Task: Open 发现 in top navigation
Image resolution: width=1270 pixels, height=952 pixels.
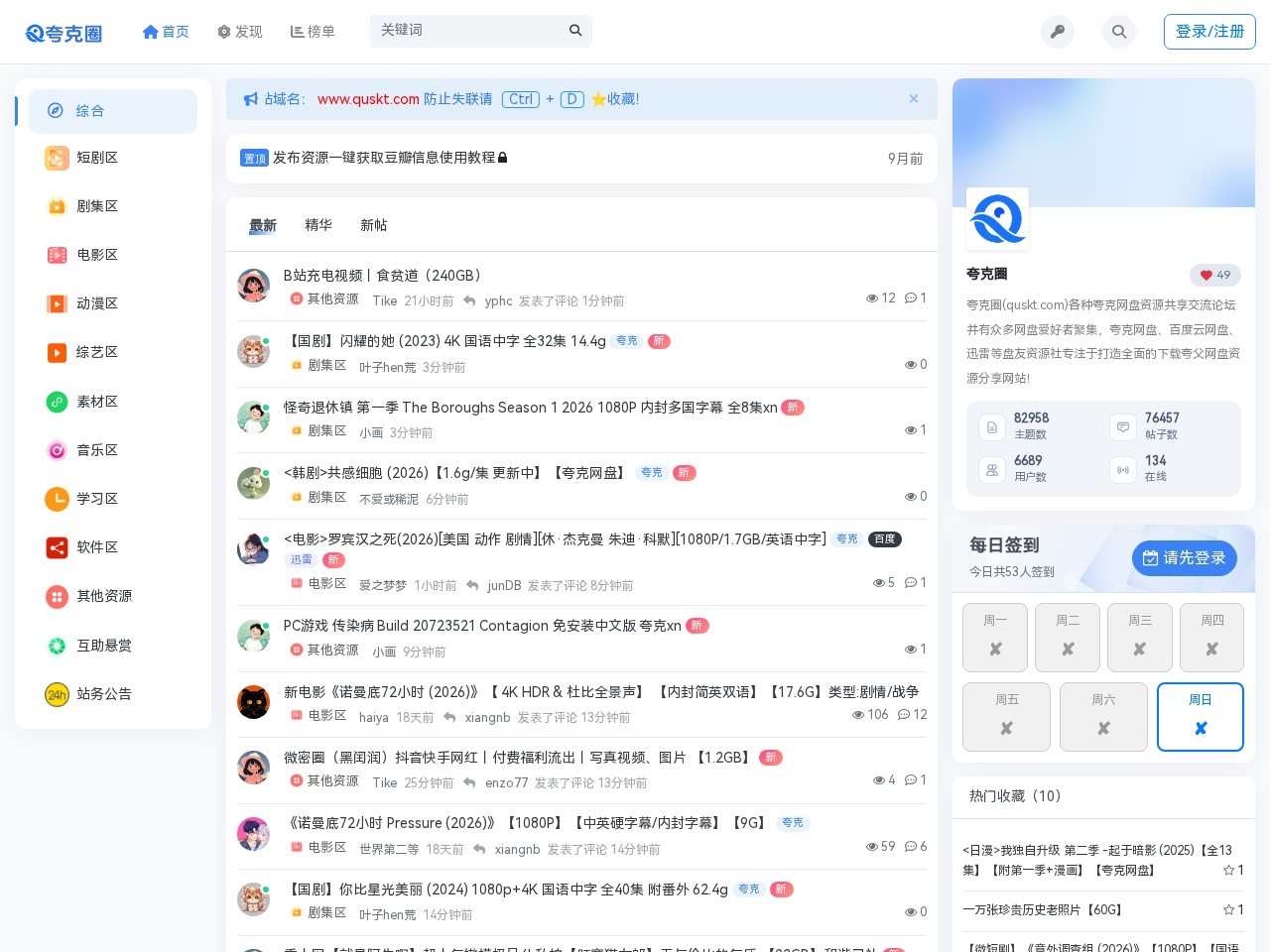Action: click(x=240, y=32)
